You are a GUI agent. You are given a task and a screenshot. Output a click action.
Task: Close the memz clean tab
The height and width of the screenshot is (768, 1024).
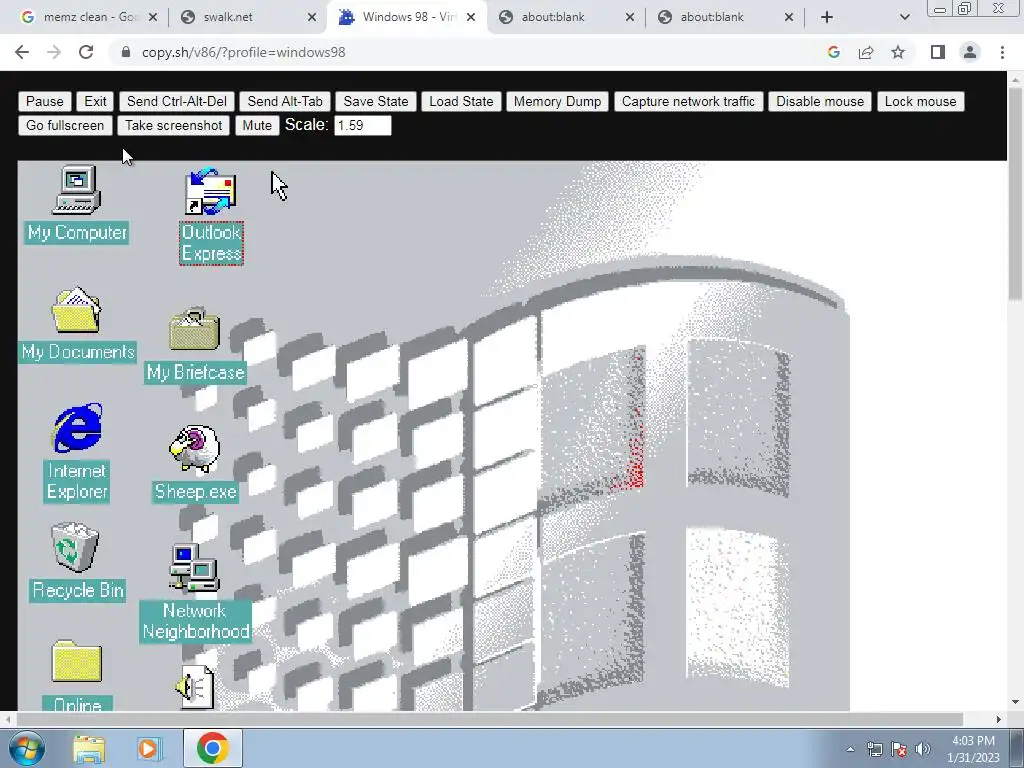click(153, 18)
